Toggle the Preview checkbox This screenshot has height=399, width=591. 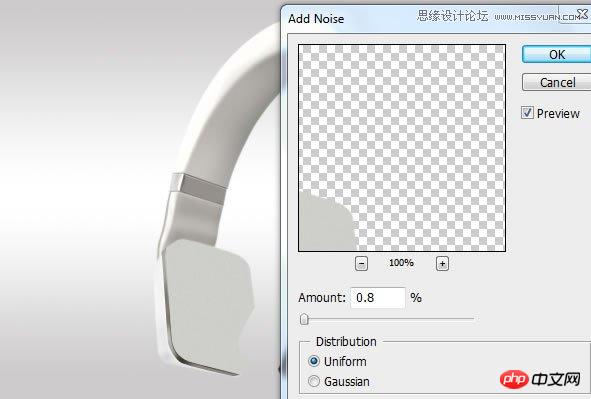(x=527, y=113)
